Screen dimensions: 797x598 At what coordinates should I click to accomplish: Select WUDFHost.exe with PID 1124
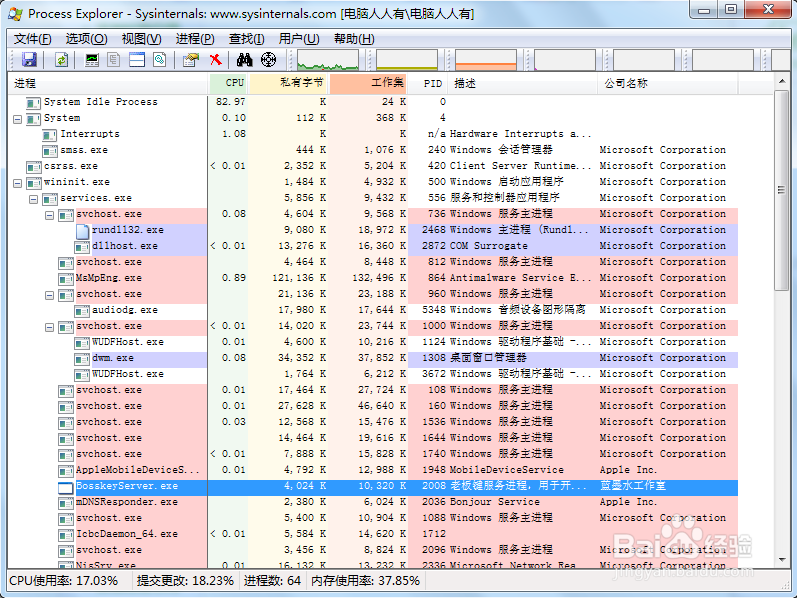click(373, 342)
